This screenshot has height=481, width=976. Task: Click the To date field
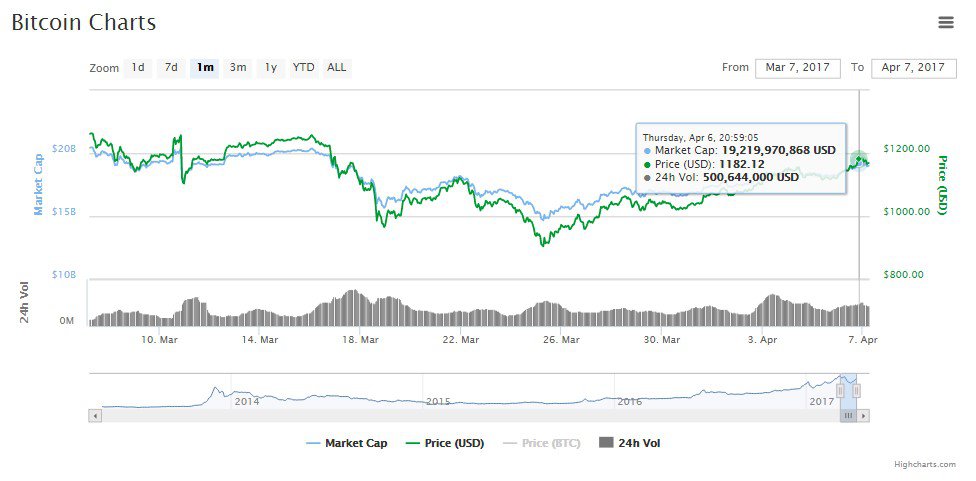(913, 68)
